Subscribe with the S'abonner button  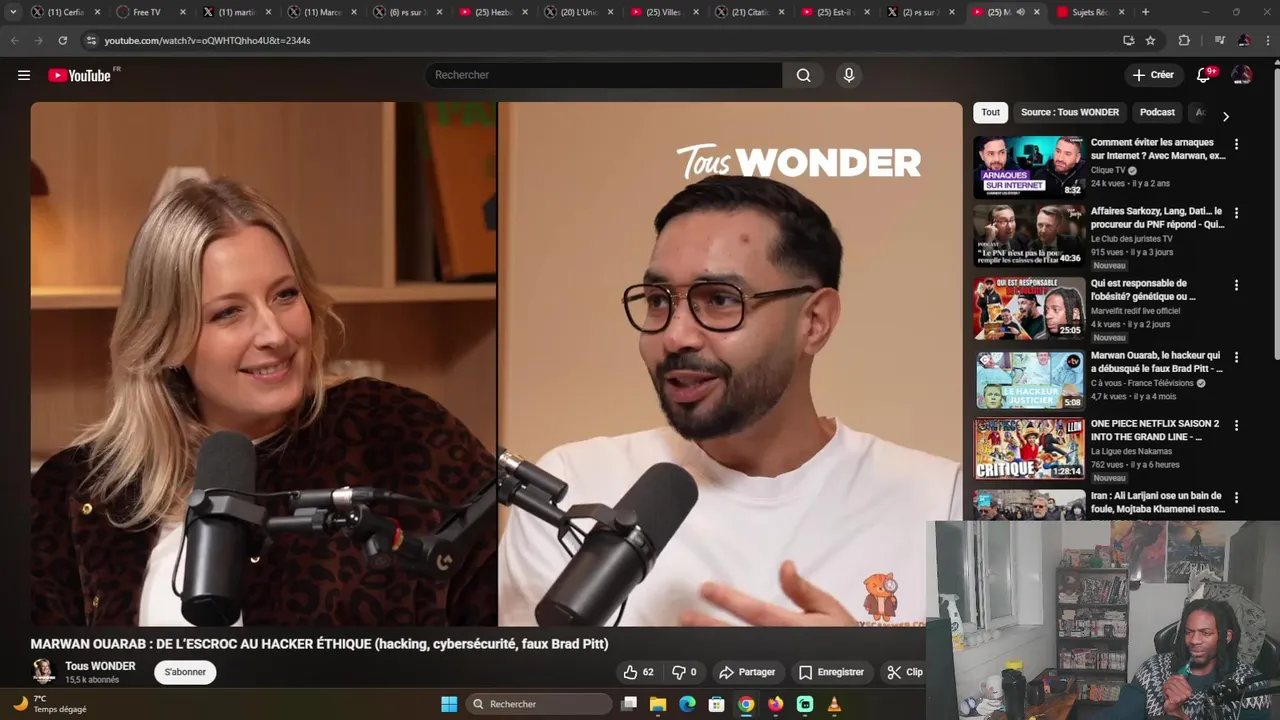click(x=185, y=672)
